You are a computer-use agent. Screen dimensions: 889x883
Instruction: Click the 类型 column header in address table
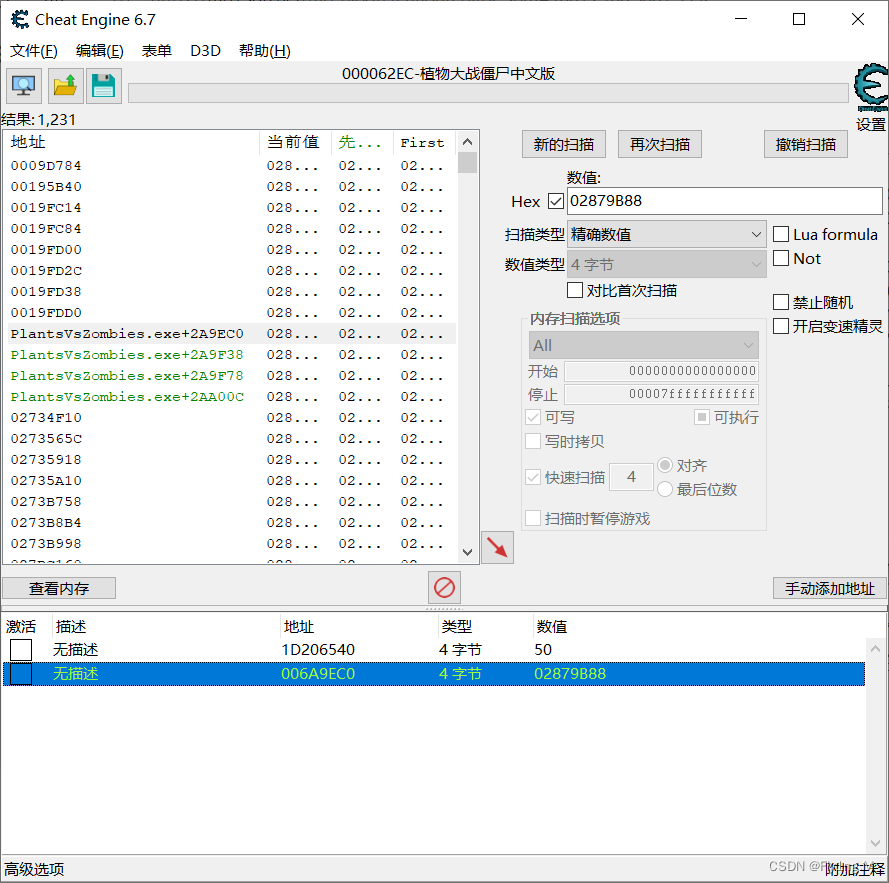point(486,627)
